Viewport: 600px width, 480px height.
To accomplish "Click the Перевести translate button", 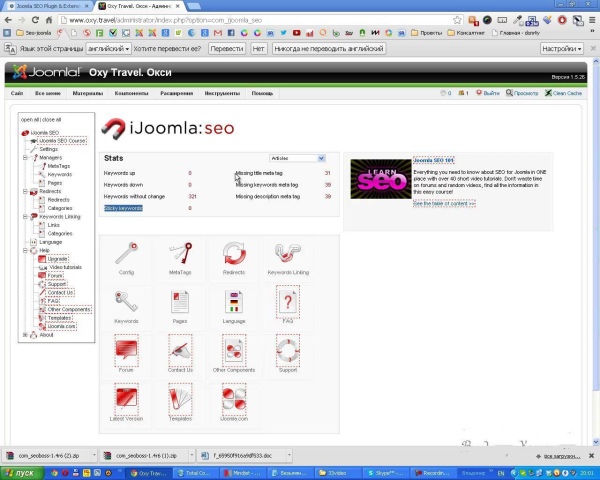I will click(227, 48).
